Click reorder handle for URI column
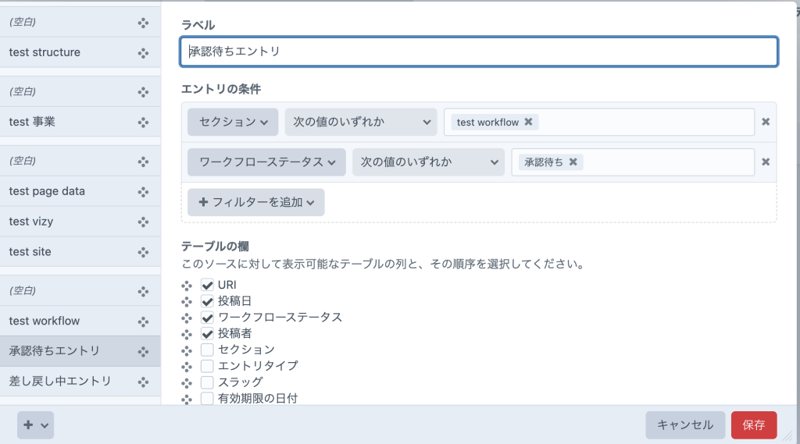Screen dimensions: 800x444 [x=186, y=286]
